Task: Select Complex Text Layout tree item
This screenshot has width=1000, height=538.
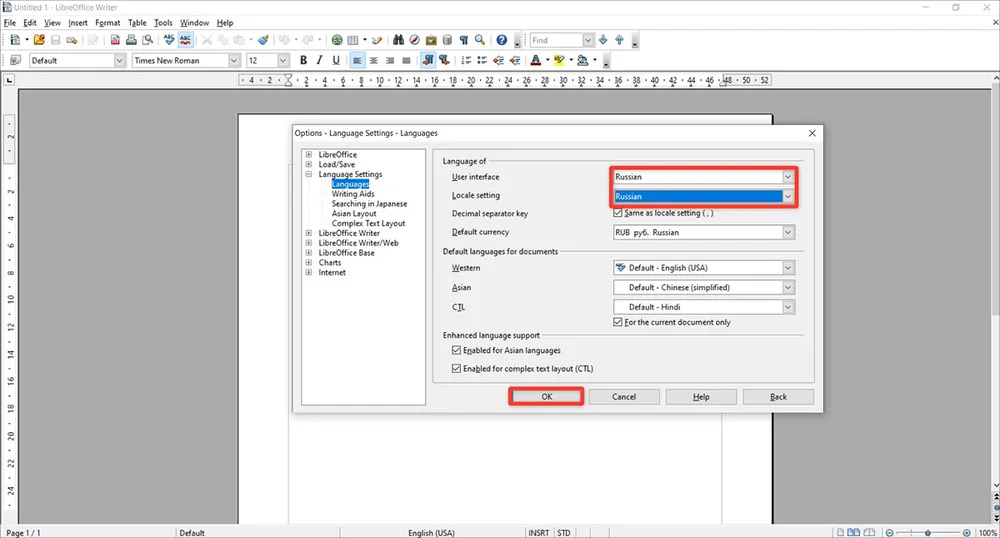Action: (368, 224)
